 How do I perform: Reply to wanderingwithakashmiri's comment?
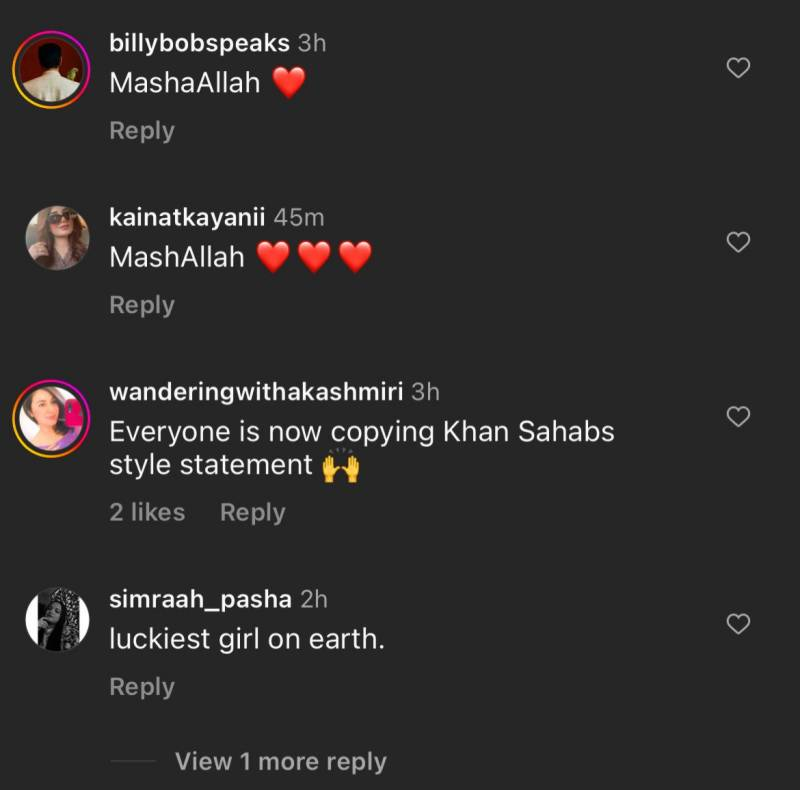(253, 512)
